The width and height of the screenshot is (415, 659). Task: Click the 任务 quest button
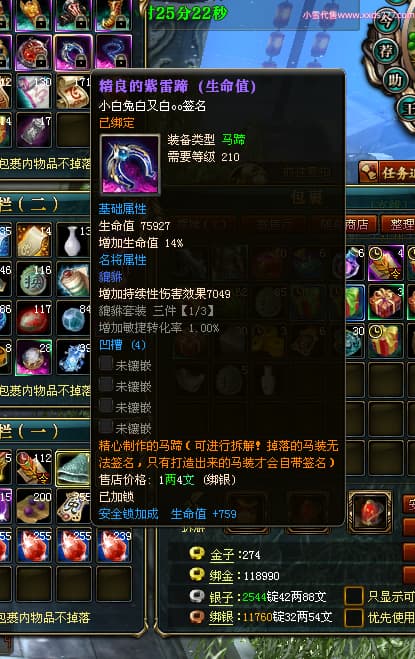[387, 172]
